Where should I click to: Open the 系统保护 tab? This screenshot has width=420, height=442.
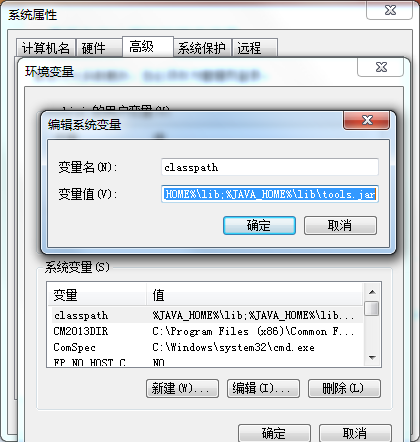[x=202, y=48]
